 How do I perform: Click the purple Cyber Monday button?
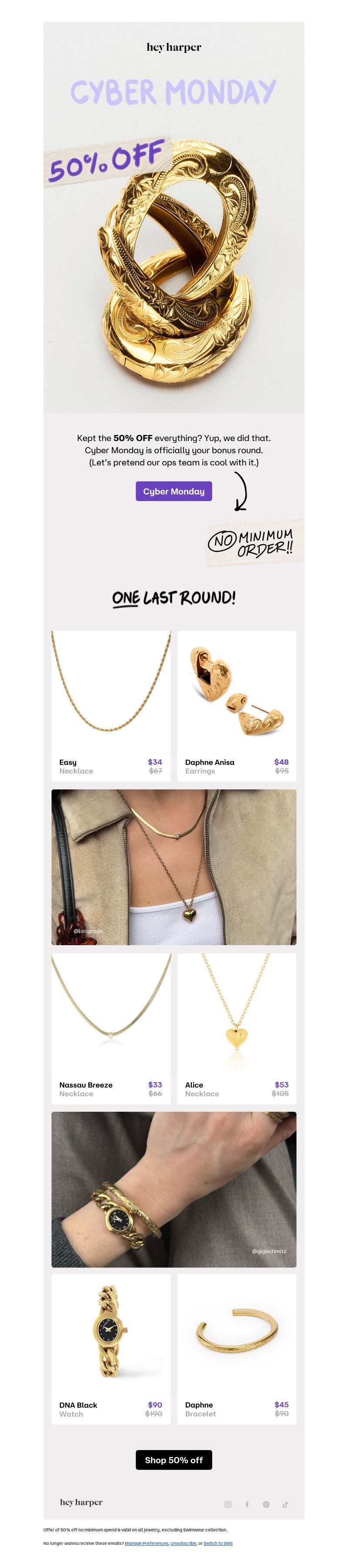(x=174, y=491)
